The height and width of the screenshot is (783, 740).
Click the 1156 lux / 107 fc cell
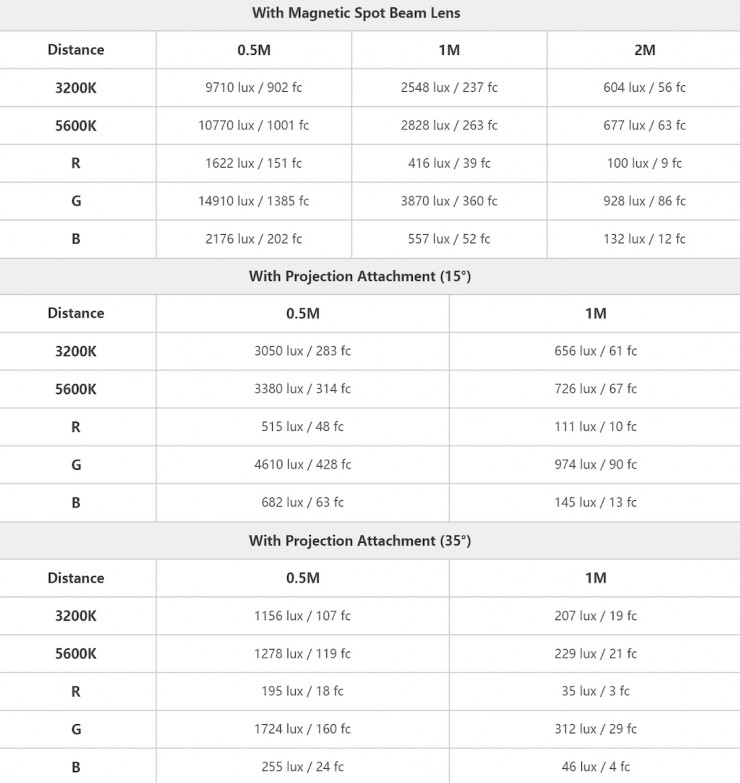coord(302,616)
